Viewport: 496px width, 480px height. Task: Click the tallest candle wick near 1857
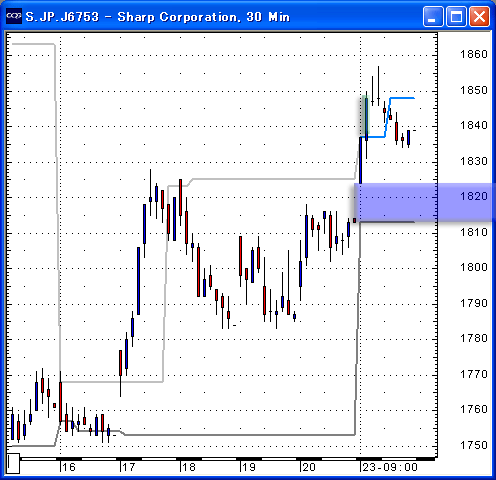click(x=378, y=86)
